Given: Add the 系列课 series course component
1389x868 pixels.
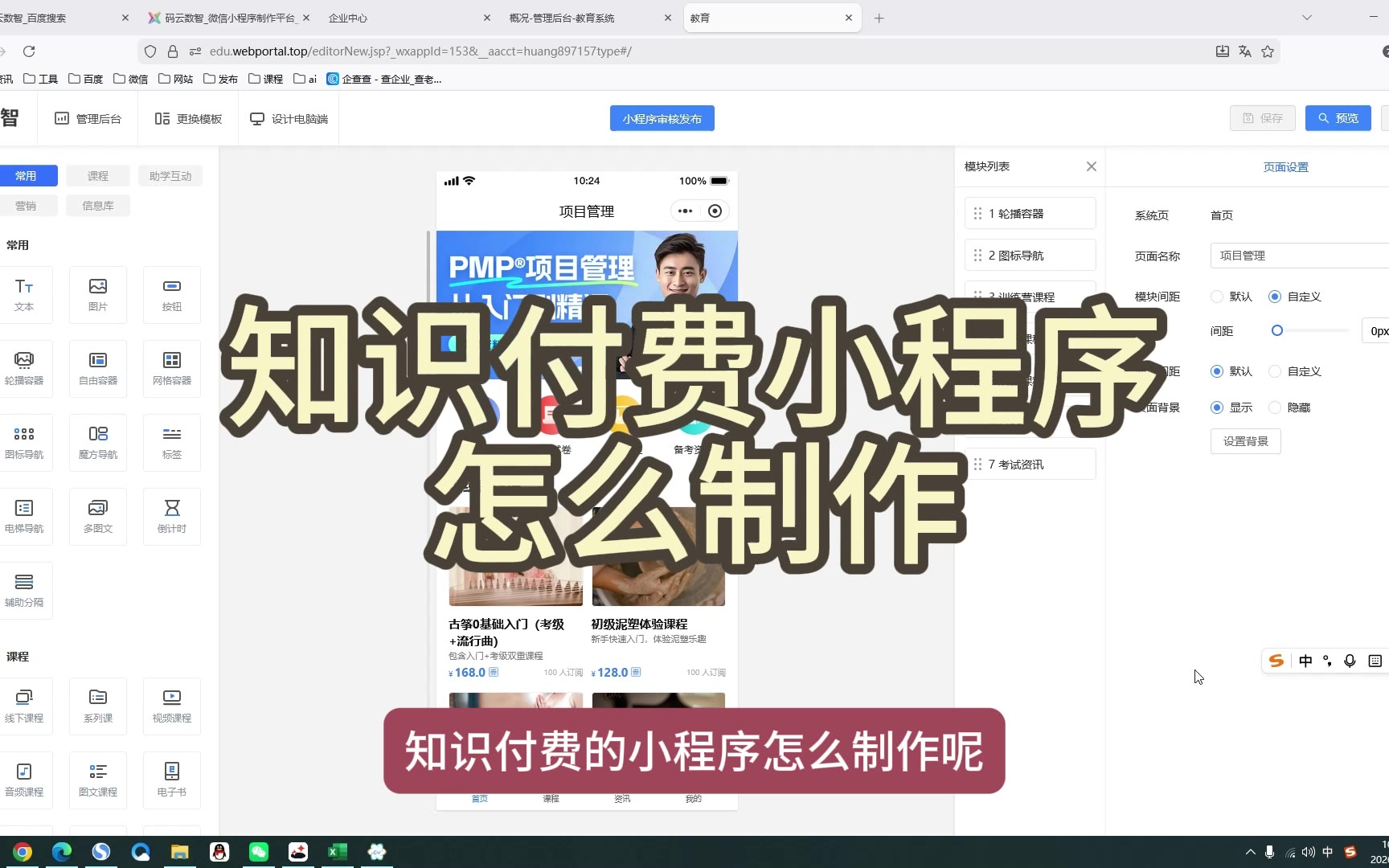Looking at the screenshot, I should tap(98, 706).
